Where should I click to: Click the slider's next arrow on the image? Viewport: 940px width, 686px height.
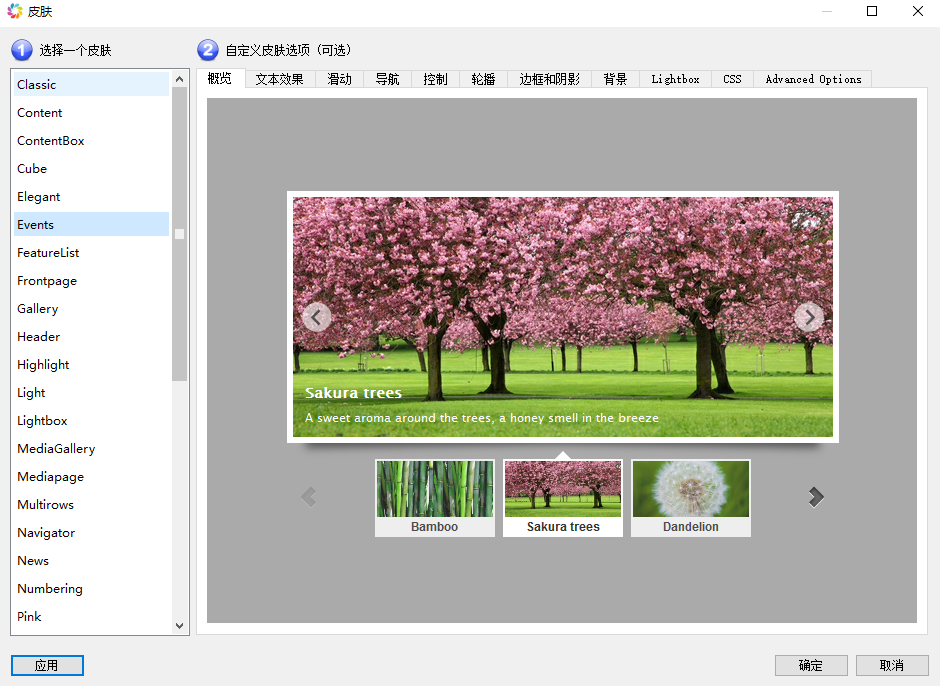[x=808, y=318]
